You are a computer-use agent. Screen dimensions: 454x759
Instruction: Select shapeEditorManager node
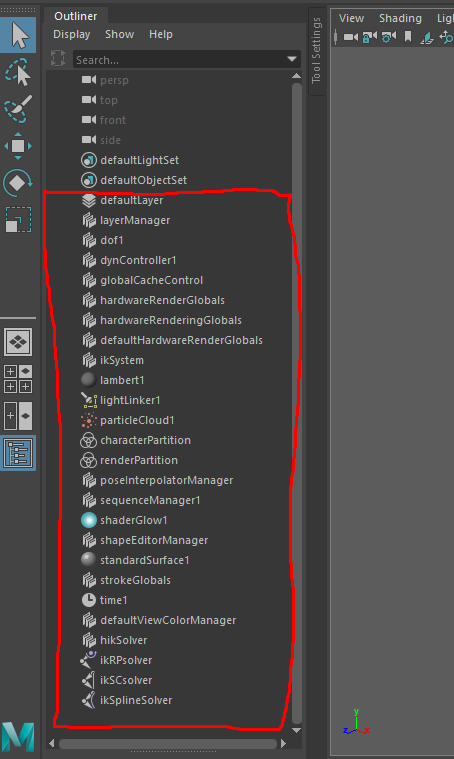tap(153, 540)
